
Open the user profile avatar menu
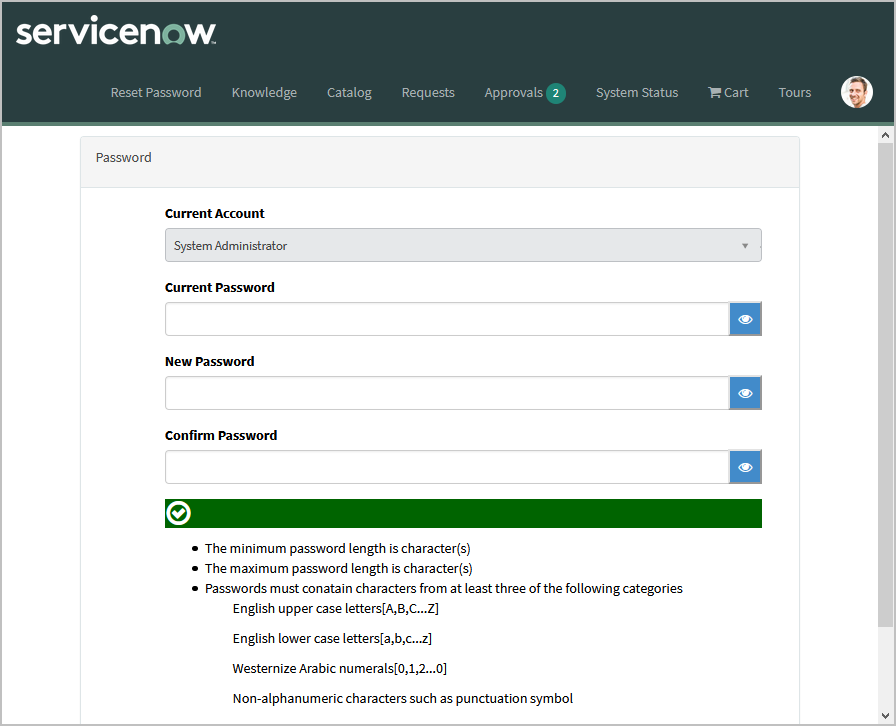point(856,92)
